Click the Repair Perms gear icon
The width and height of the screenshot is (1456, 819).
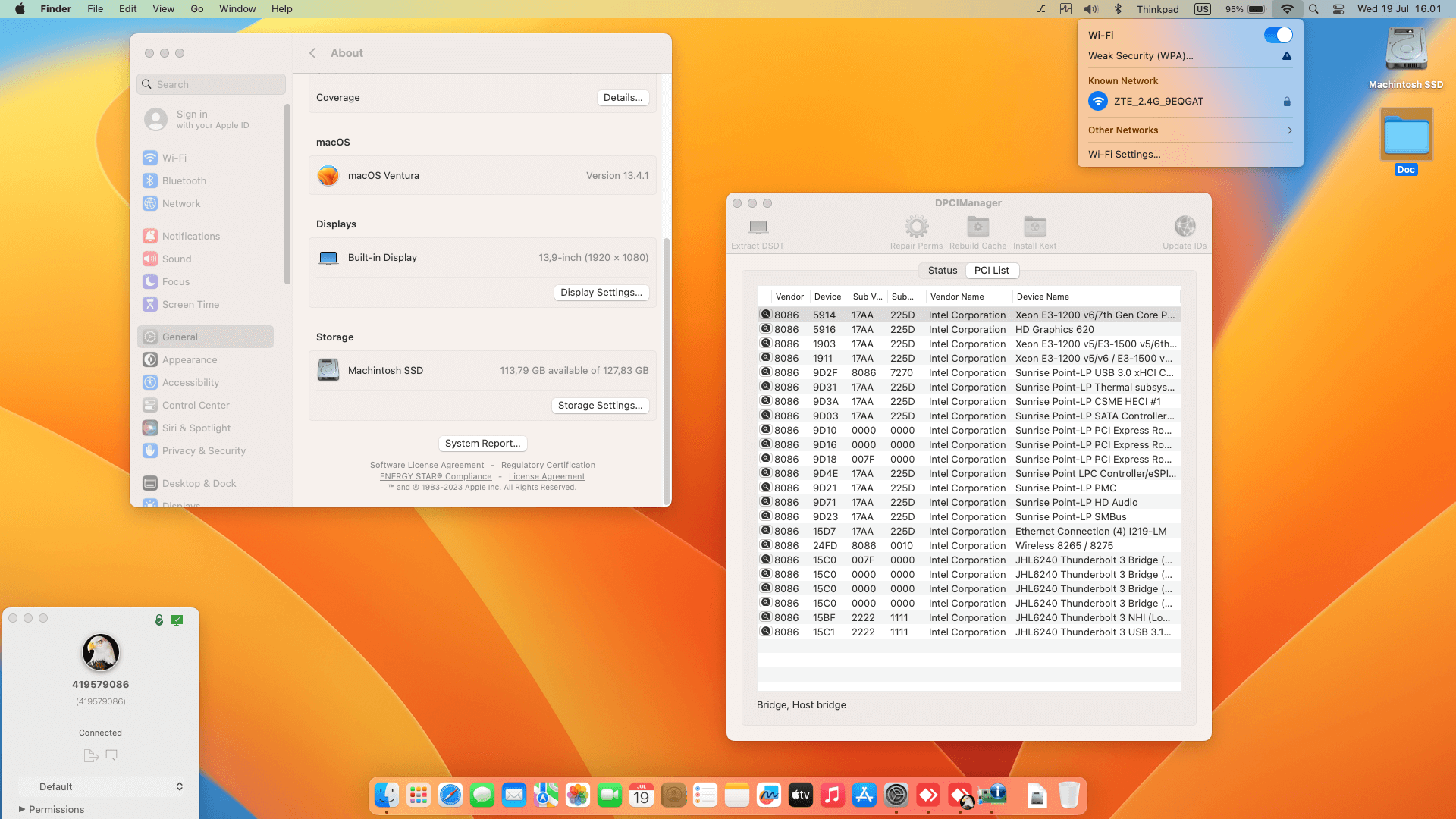pyautogui.click(x=916, y=227)
